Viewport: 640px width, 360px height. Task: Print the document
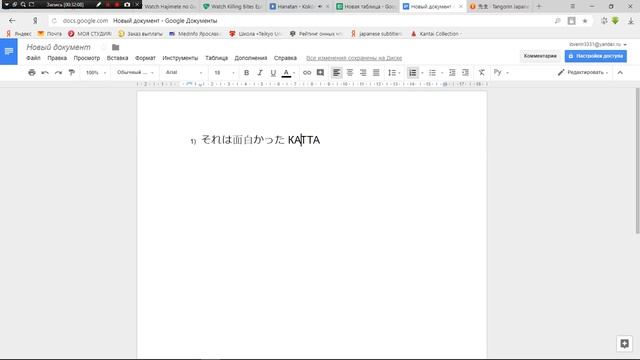pyautogui.click(x=32, y=73)
